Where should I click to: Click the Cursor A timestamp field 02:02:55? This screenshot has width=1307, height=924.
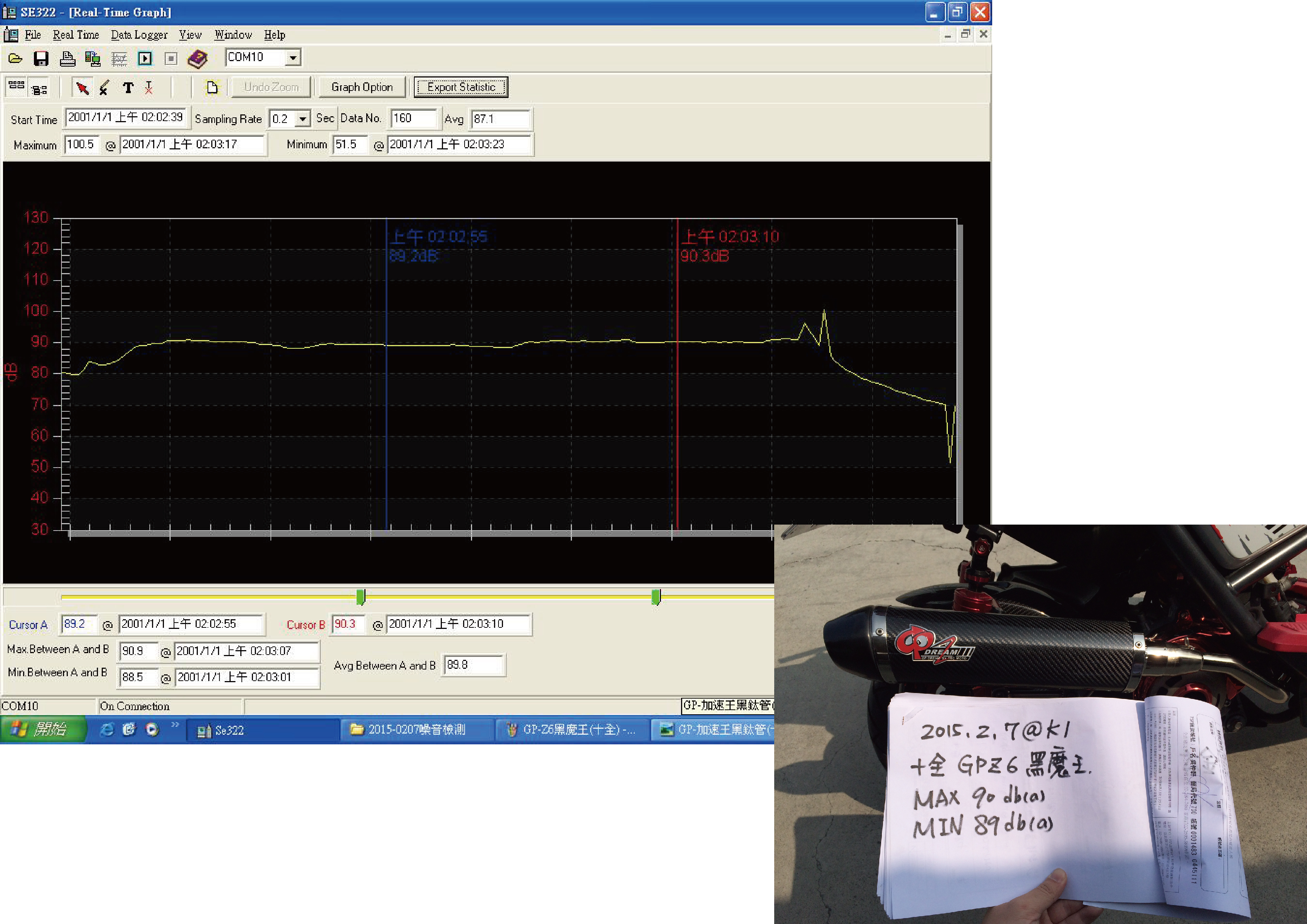coord(192,624)
